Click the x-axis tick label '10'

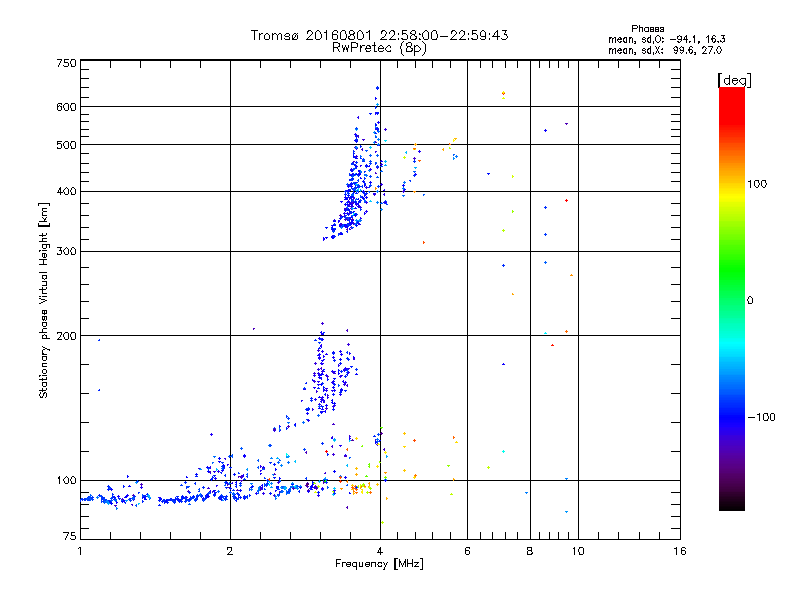pyautogui.click(x=578, y=551)
